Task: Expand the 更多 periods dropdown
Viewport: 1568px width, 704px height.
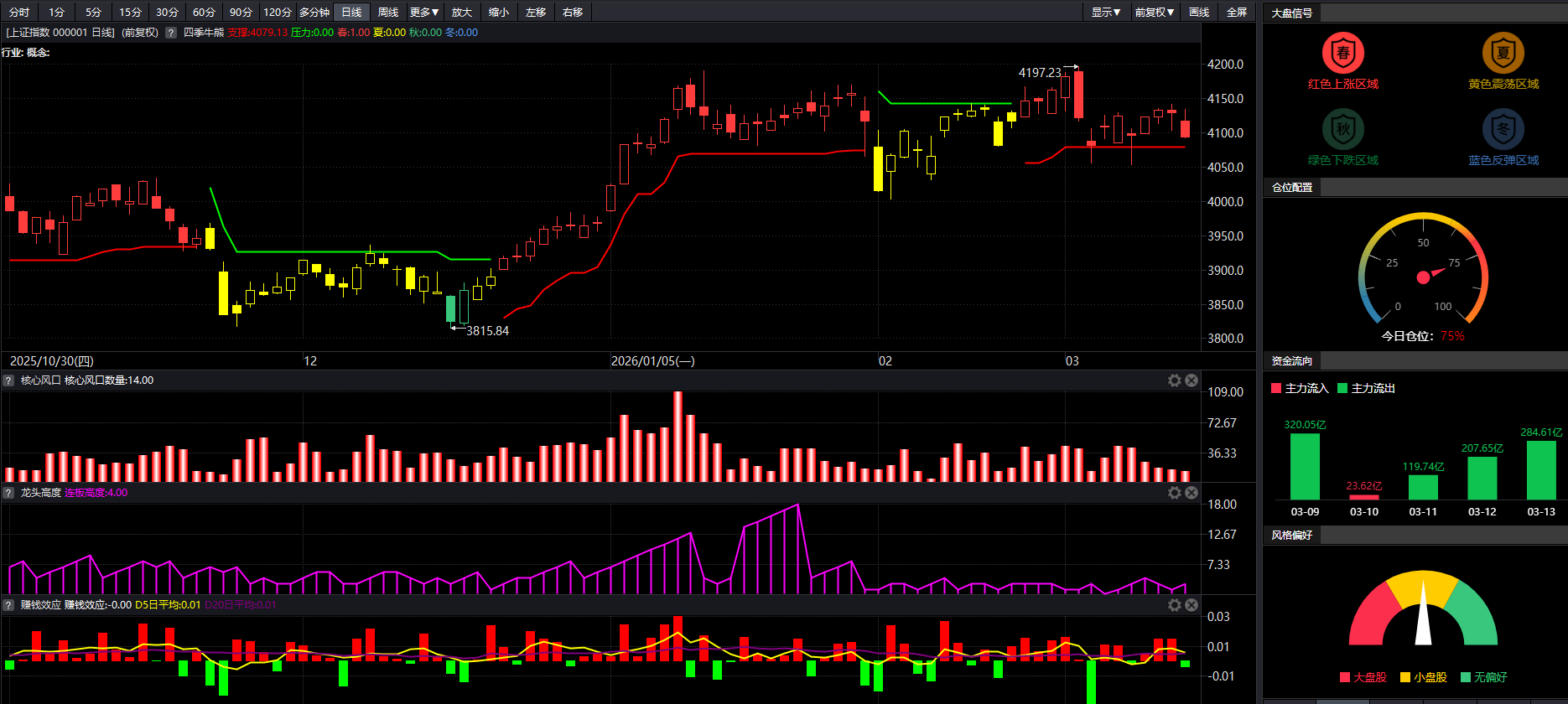Action: 425,12
